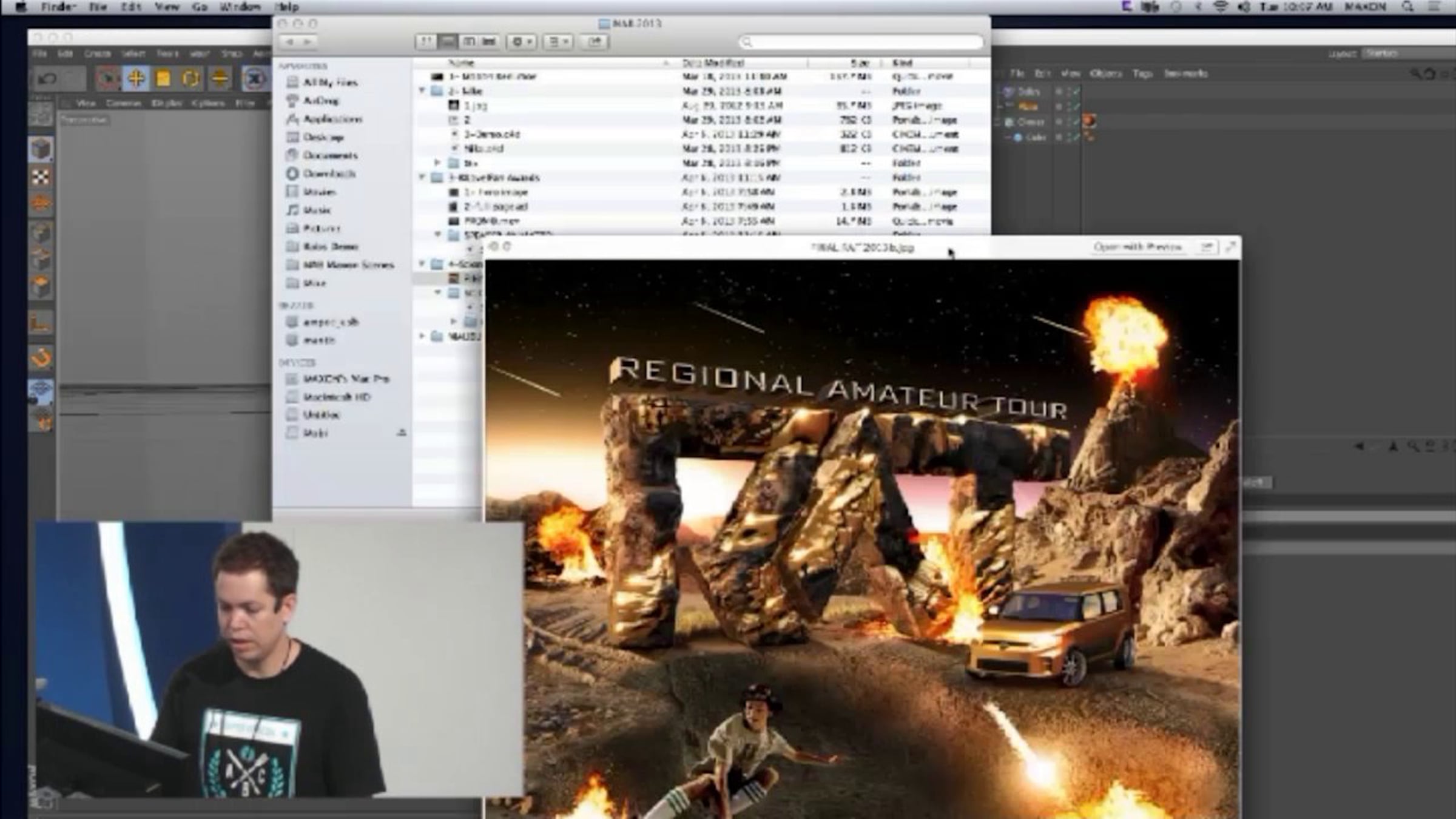Screen dimensions: 1456x819
Task: Click the Quick Look share button
Action: (x=1206, y=247)
